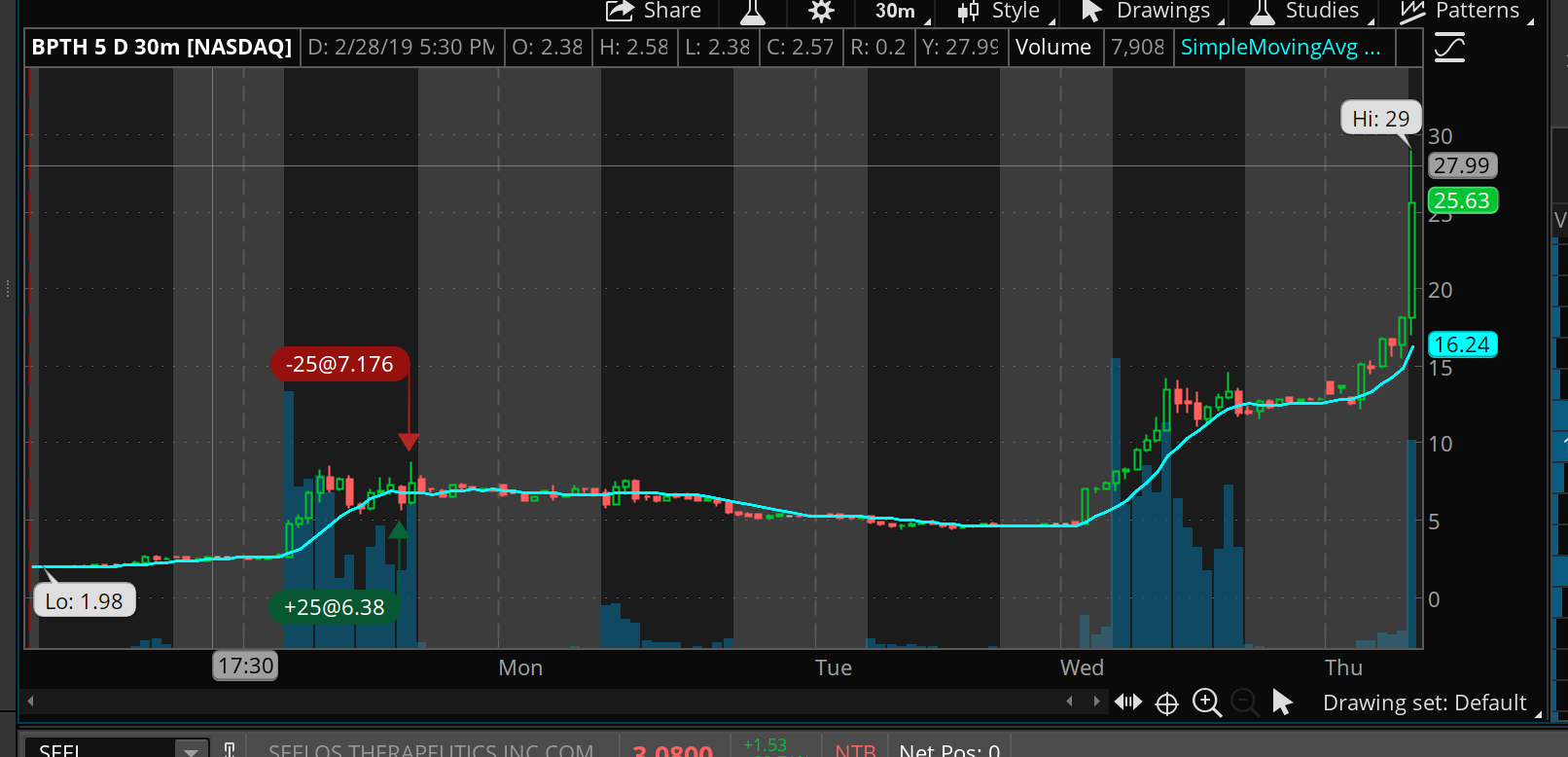Screen dimensions: 1568x757
Task: Open the symbol selector dropdown arrow next to SEEL
Action: click(x=192, y=749)
